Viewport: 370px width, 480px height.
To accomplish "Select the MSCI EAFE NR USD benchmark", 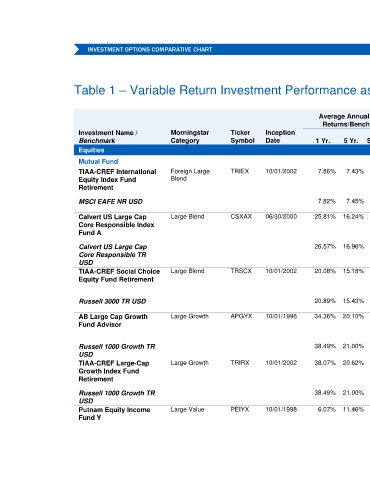I will [111, 202].
